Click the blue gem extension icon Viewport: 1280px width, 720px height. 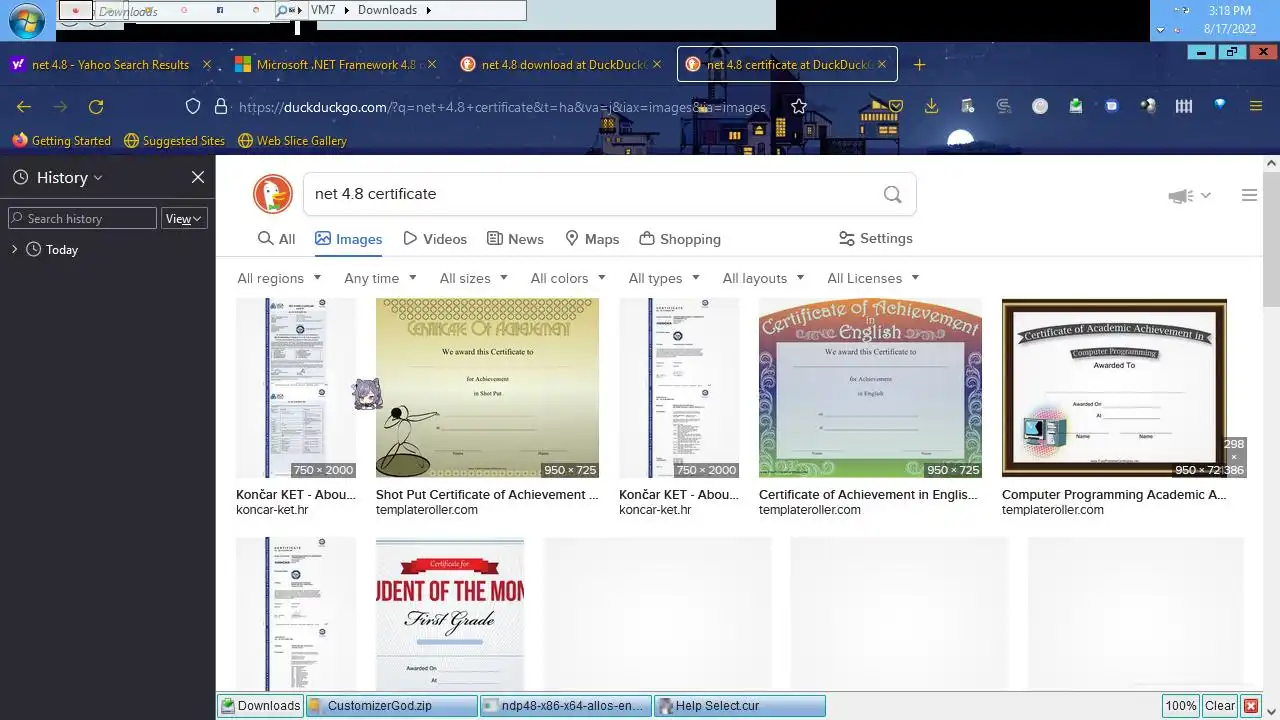1220,105
